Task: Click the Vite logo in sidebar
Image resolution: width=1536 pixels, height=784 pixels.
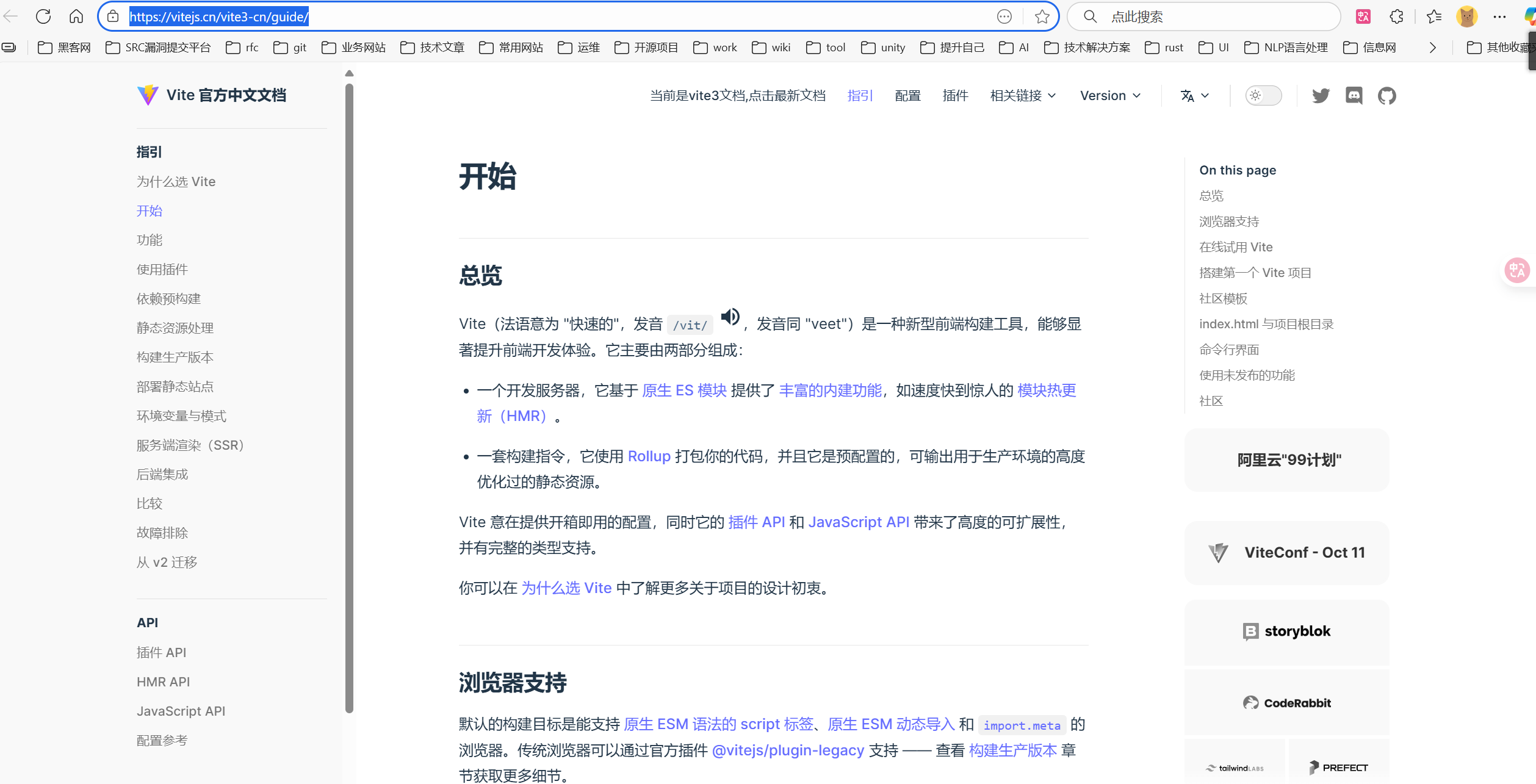Action: [148, 95]
